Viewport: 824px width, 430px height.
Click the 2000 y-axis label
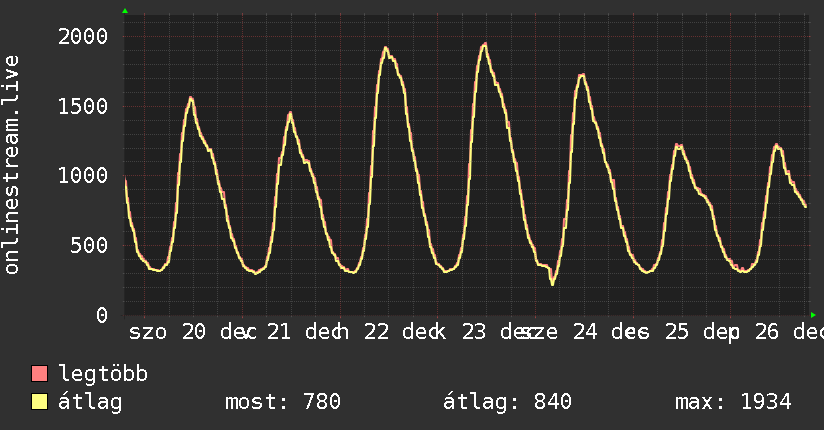tap(83, 37)
